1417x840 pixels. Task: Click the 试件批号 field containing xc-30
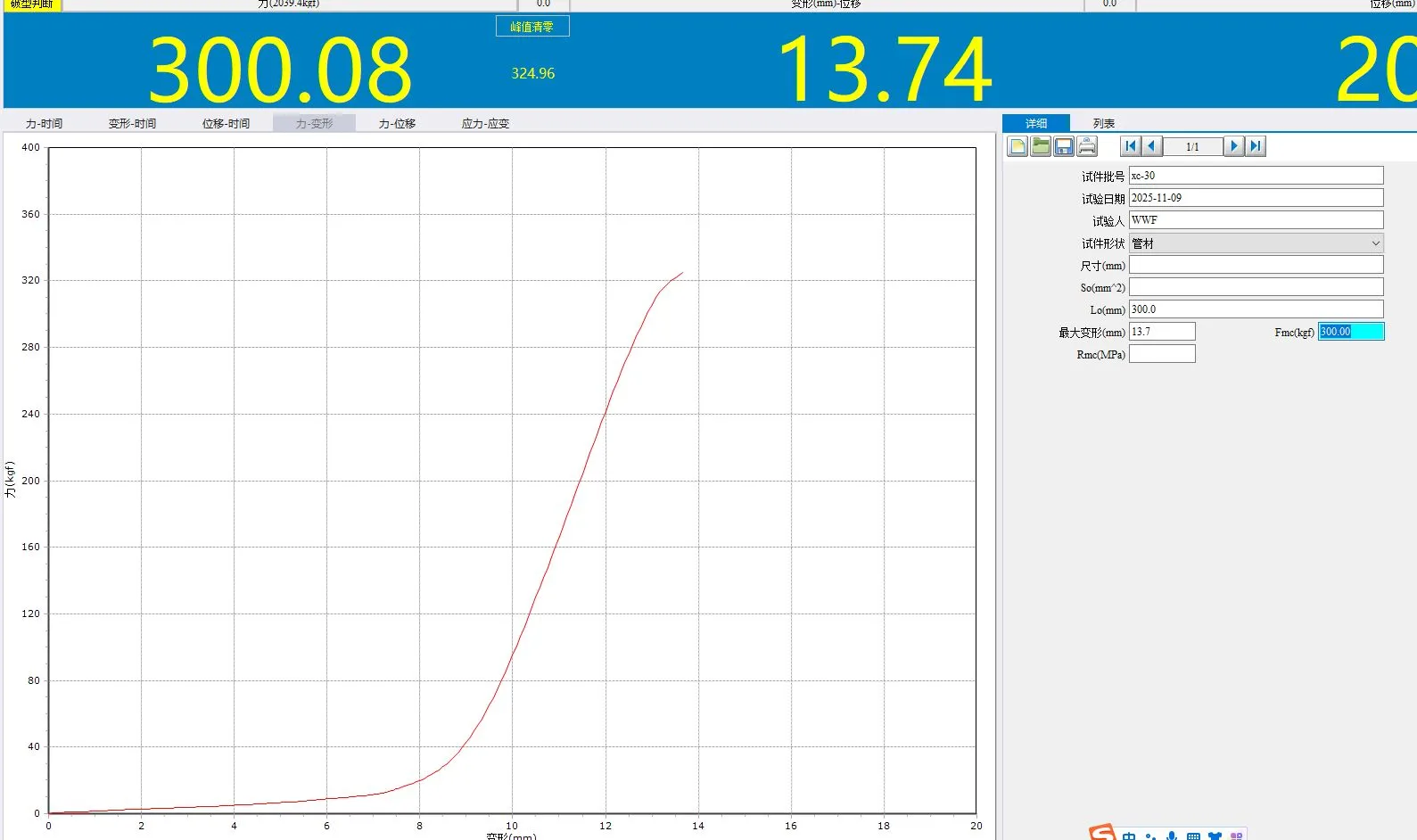click(x=1256, y=176)
